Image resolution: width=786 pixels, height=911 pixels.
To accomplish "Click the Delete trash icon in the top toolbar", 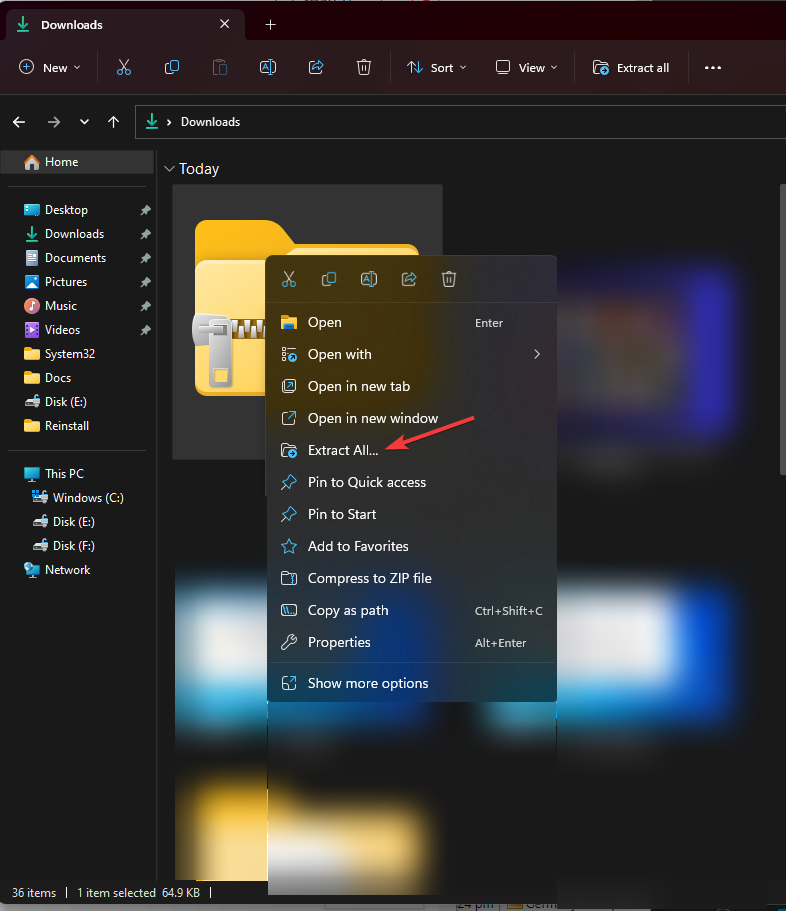I will 364,67.
